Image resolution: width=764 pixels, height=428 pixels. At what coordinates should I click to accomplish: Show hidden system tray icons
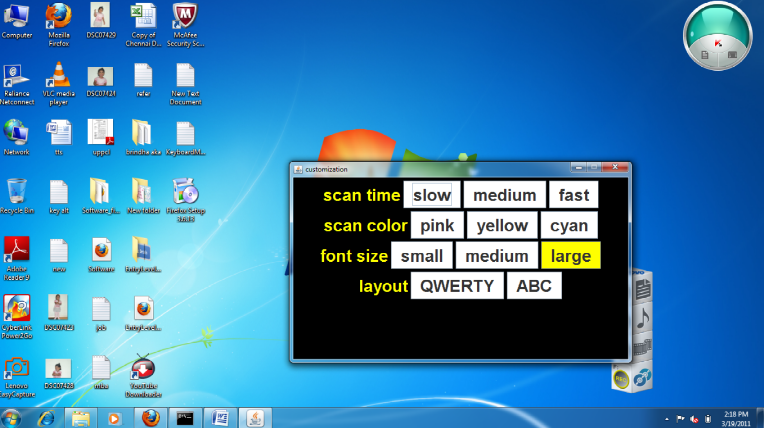click(667, 416)
